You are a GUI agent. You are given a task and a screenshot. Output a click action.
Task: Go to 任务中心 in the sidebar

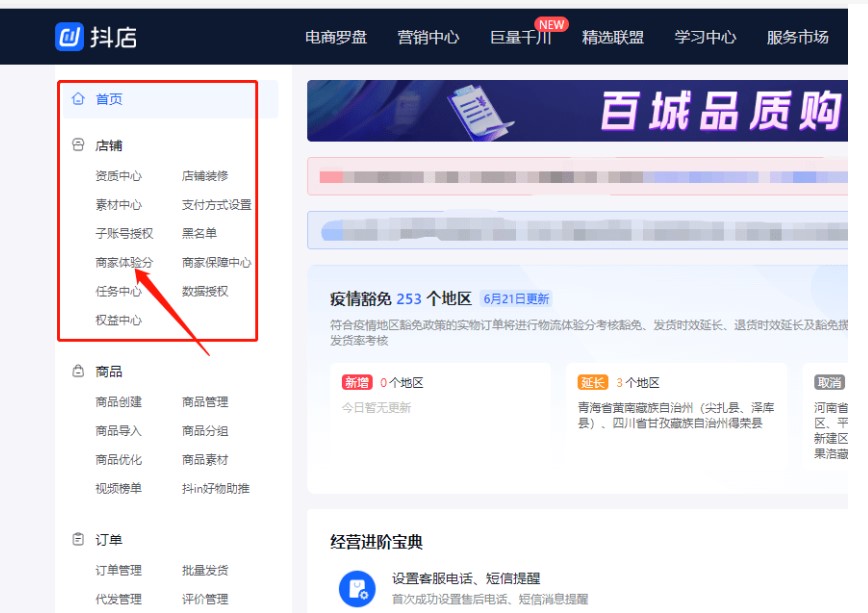[x=118, y=291]
